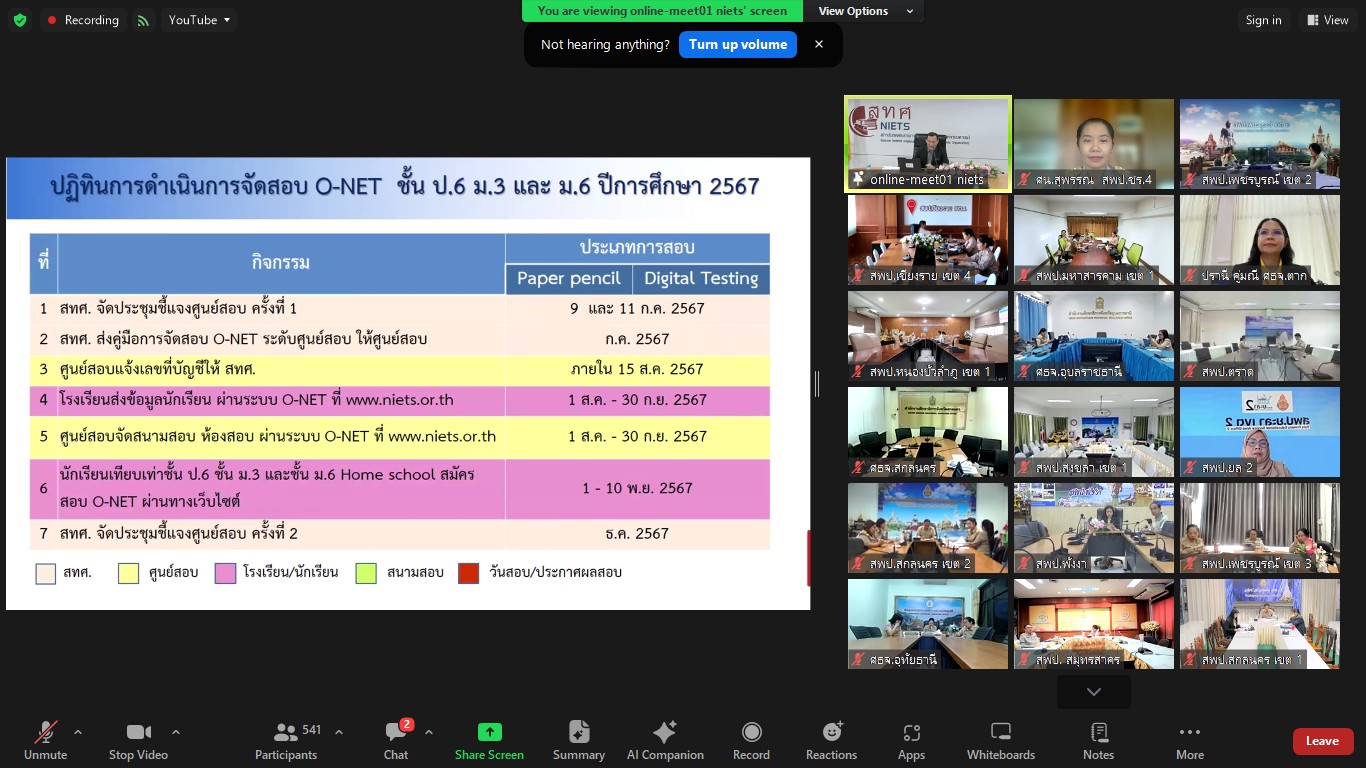
Task: Dismiss the Not hearing anything notification
Action: (819, 45)
